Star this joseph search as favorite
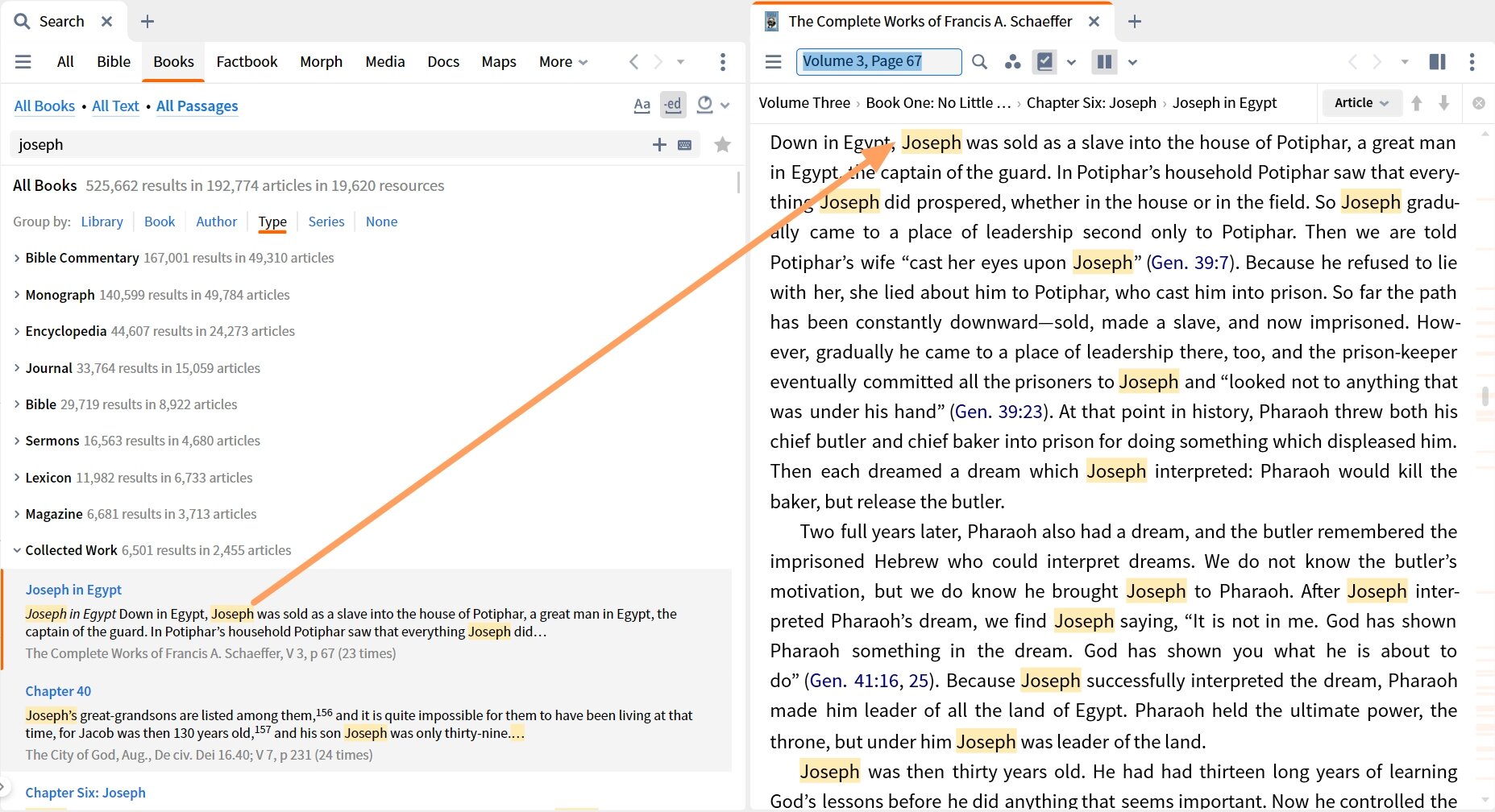The height and width of the screenshot is (812, 1495). (722, 145)
